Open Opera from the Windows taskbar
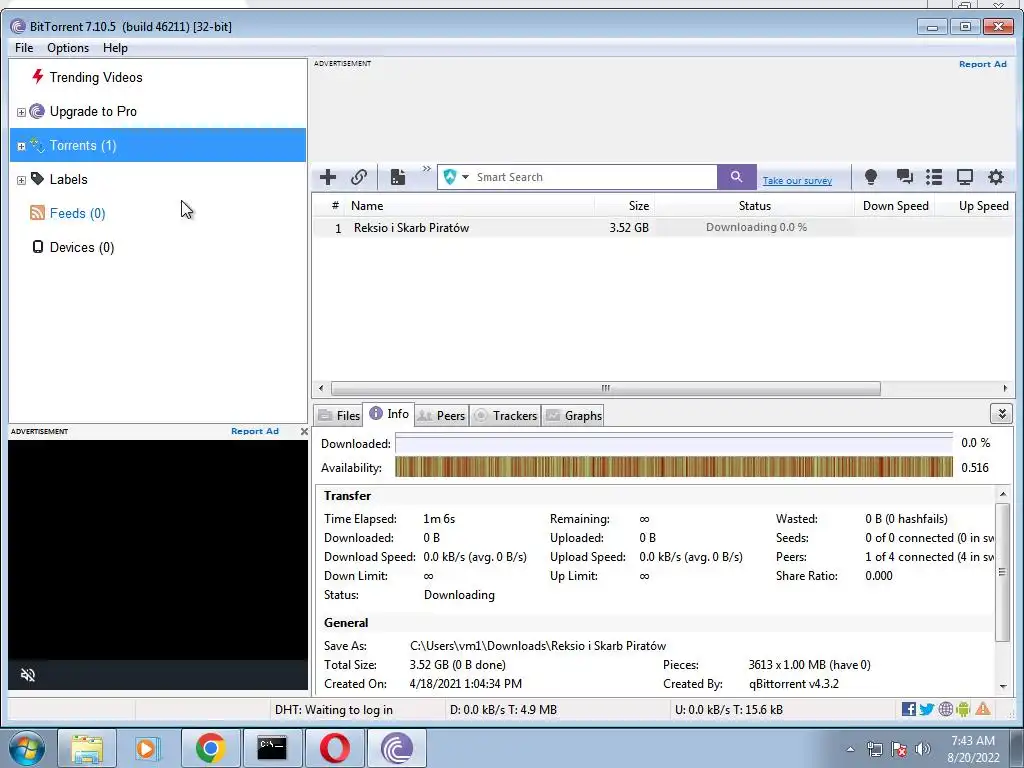The width and height of the screenshot is (1024, 768). point(334,748)
